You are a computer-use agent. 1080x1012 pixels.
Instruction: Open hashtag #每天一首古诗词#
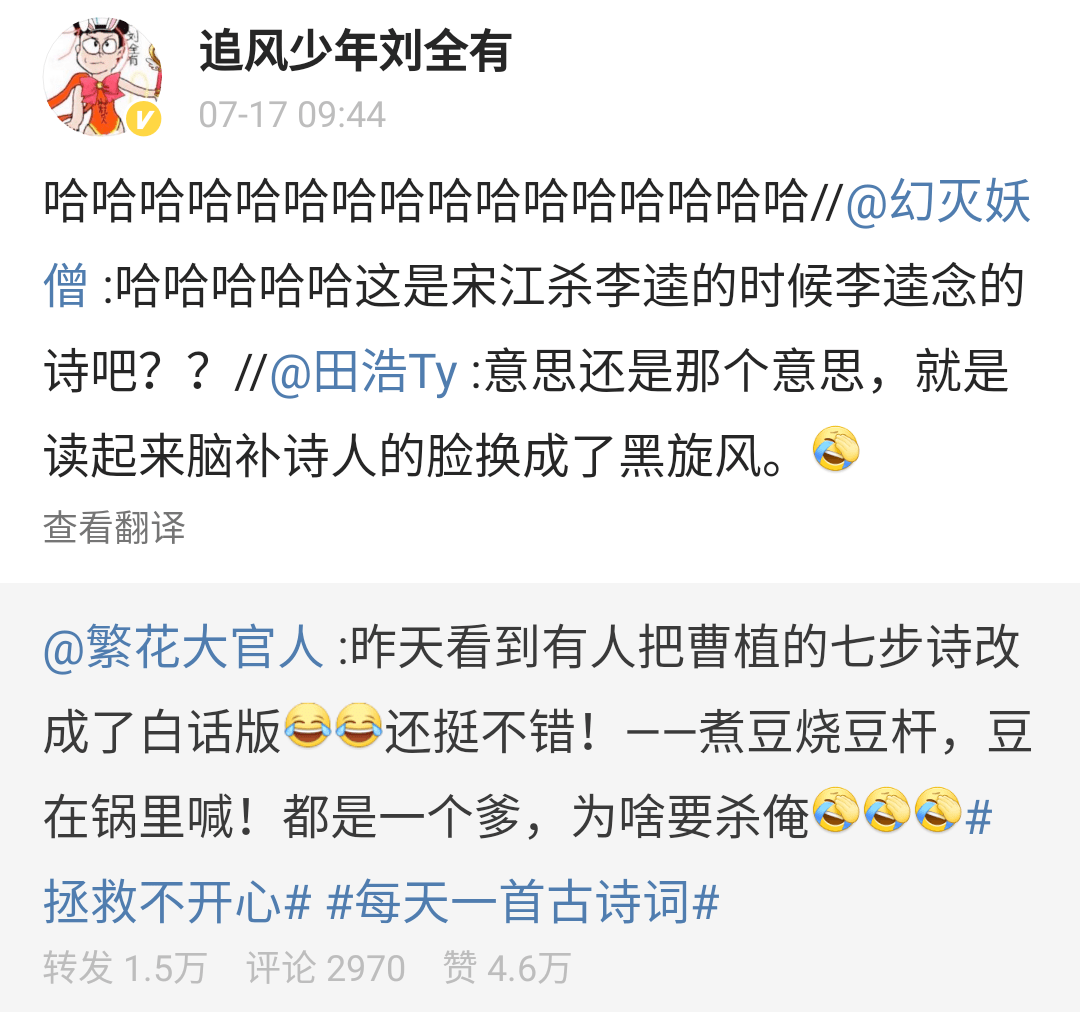pyautogui.click(x=523, y=902)
